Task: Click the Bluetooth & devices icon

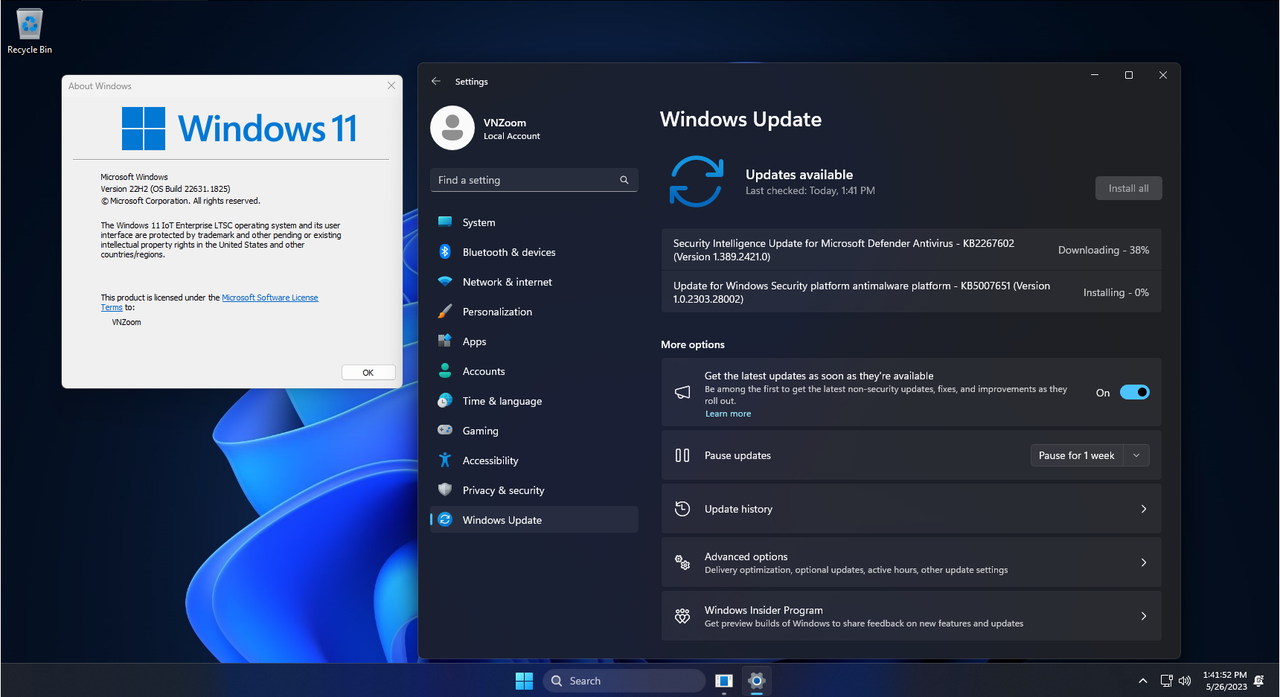Action: click(445, 252)
